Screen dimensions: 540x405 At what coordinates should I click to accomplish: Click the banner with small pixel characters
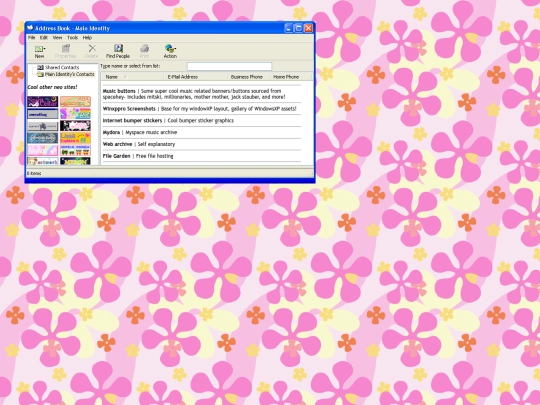click(75, 150)
